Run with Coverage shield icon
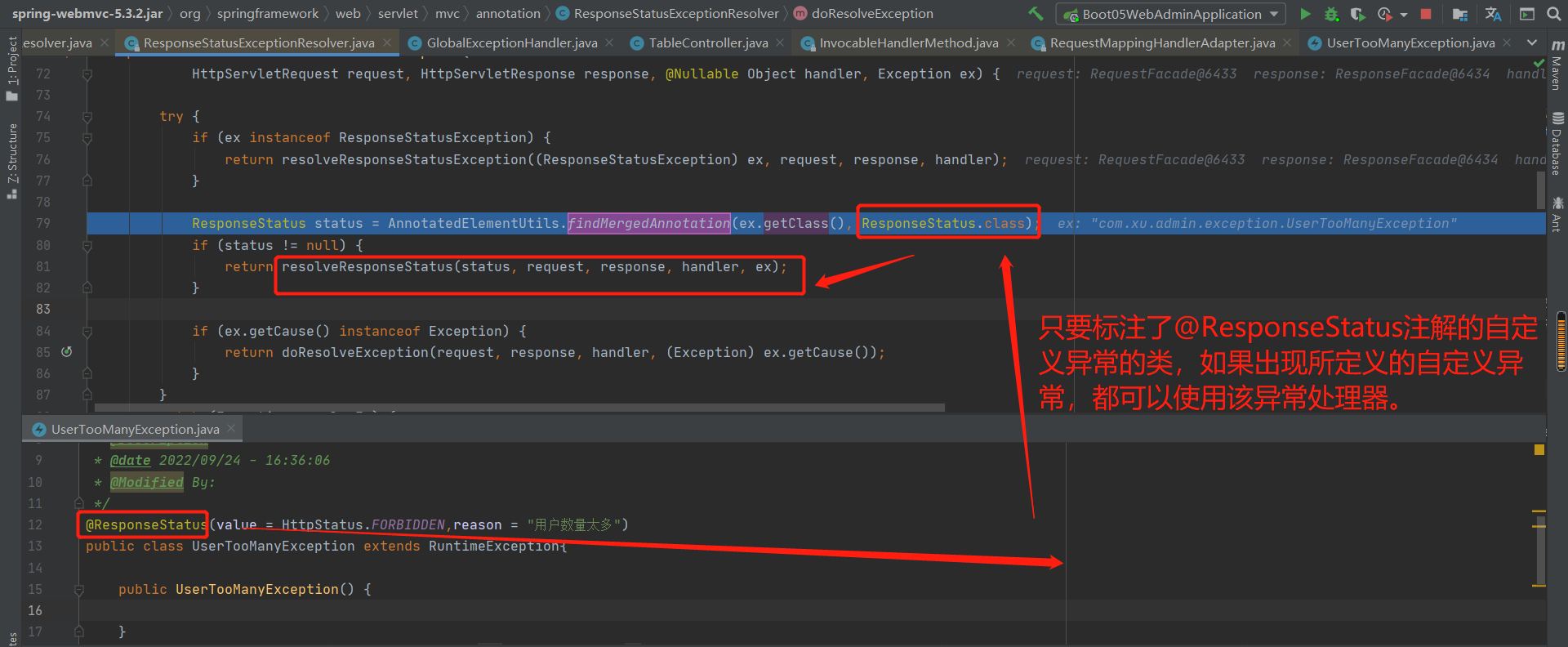 click(1357, 14)
